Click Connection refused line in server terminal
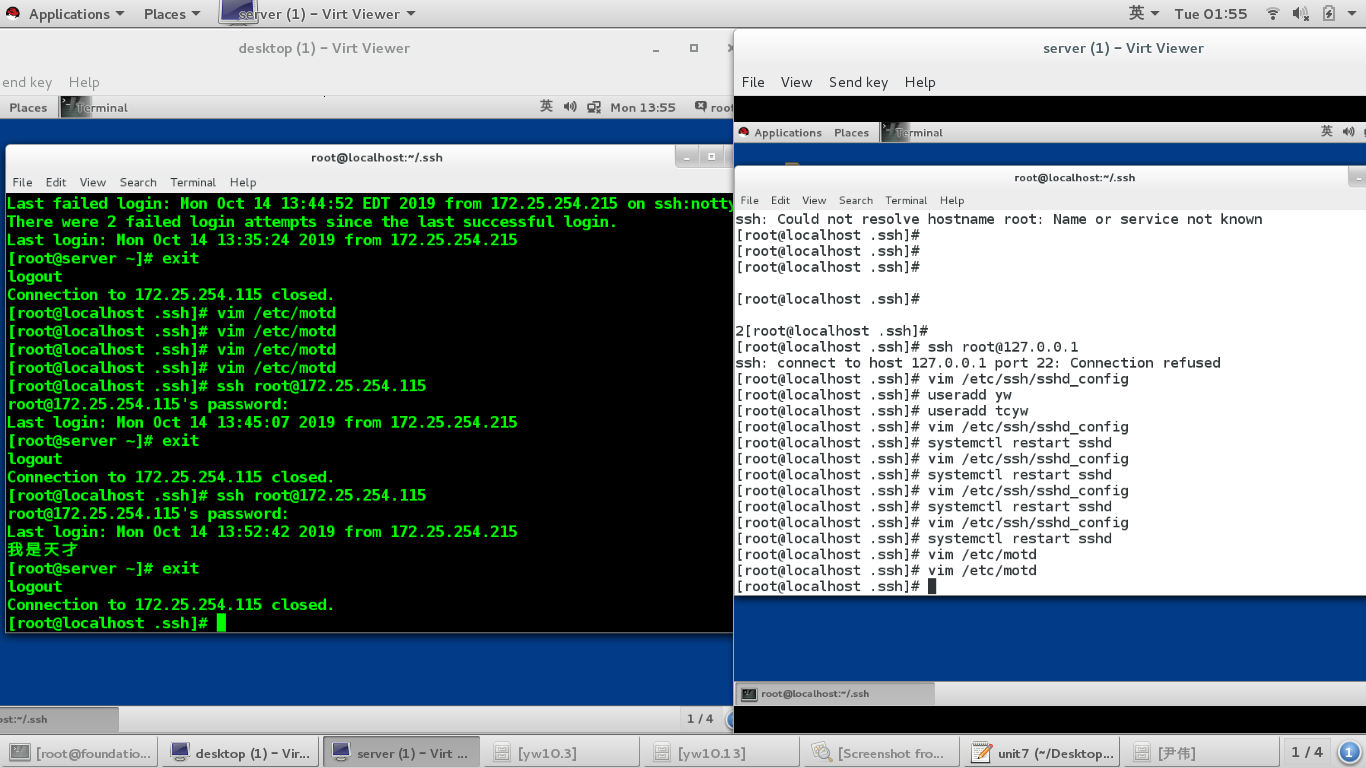 [x=978, y=362]
